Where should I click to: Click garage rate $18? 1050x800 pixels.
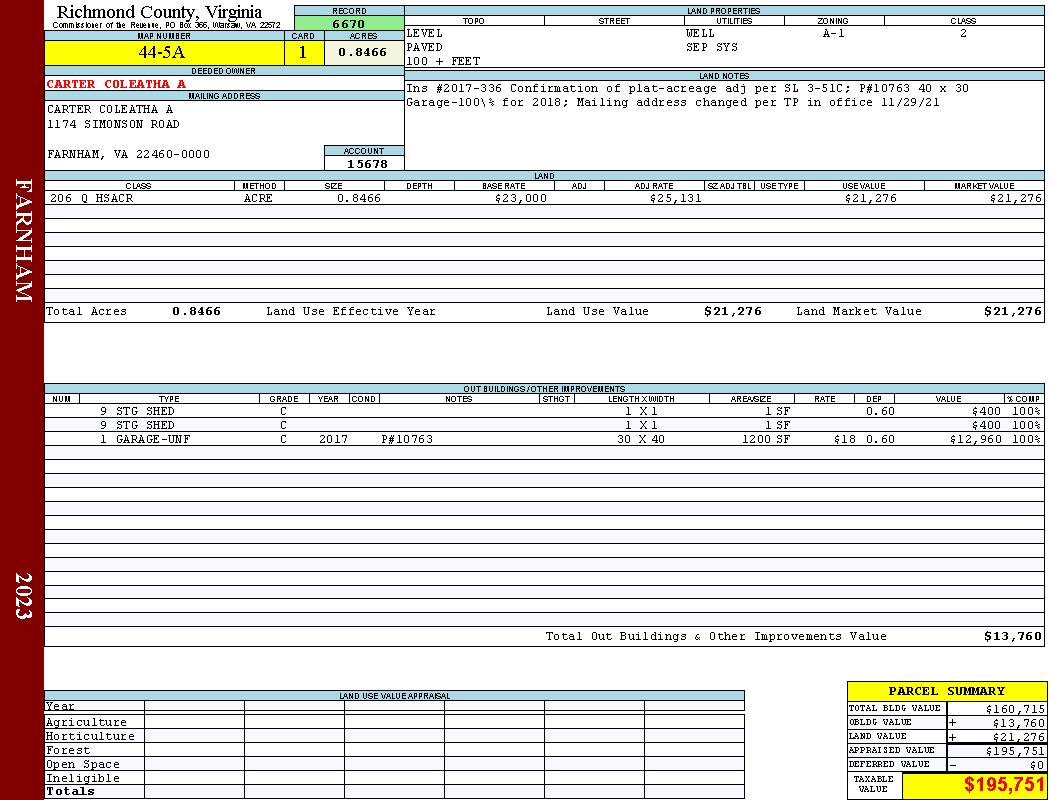844,440
